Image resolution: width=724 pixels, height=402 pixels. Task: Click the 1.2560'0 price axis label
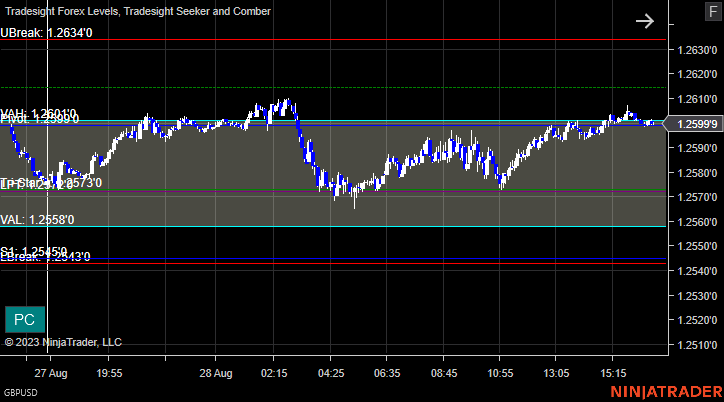point(697,222)
